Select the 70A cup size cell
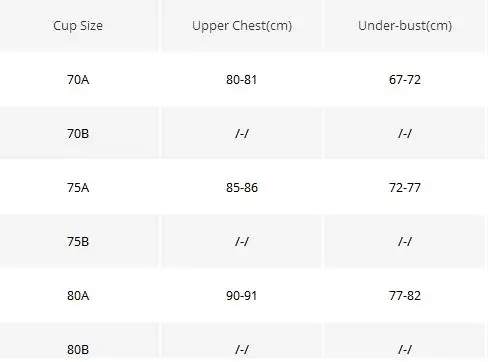 [78, 80]
